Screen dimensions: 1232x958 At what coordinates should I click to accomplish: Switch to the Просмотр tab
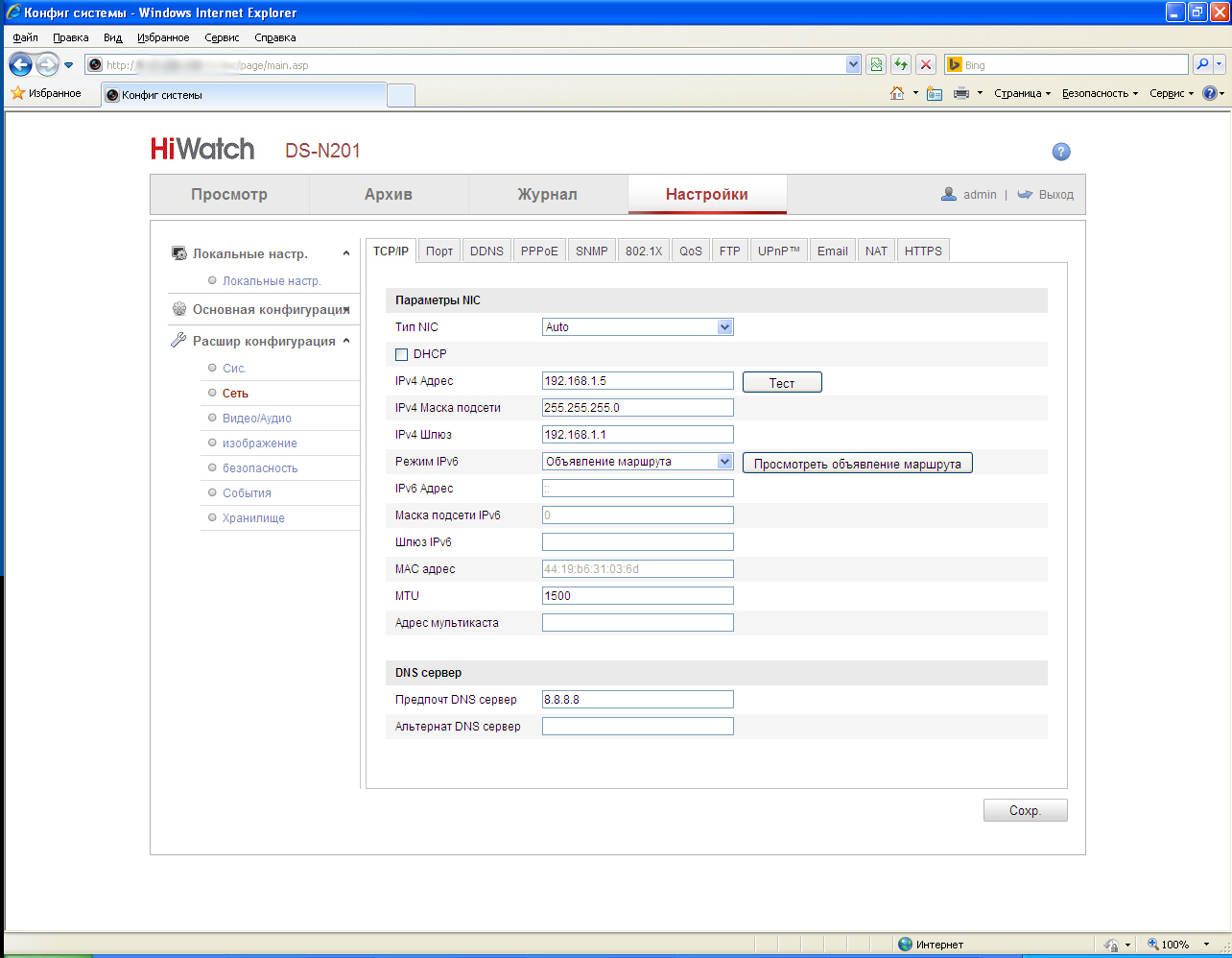(229, 194)
